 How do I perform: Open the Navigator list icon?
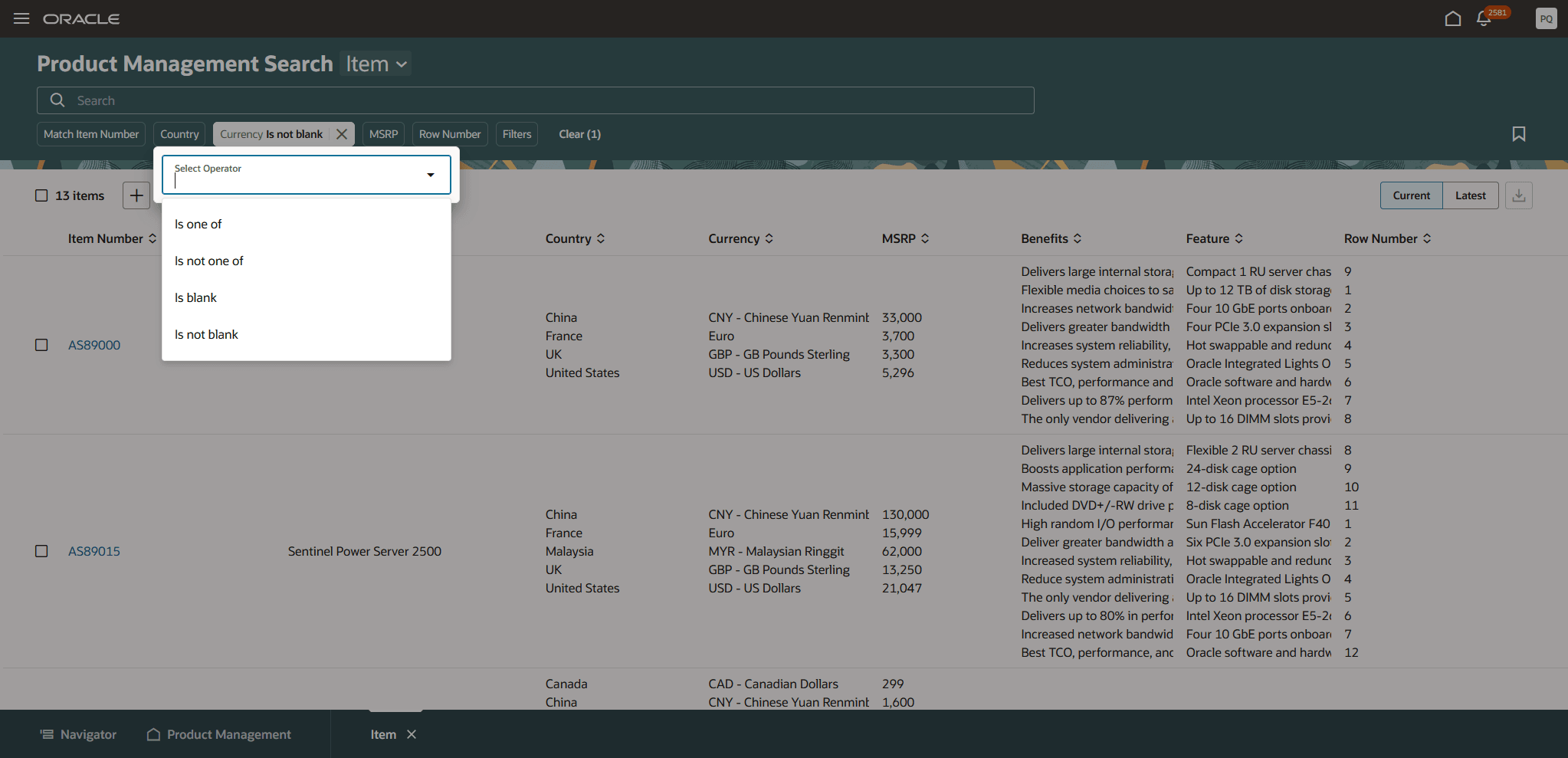pyautogui.click(x=47, y=734)
